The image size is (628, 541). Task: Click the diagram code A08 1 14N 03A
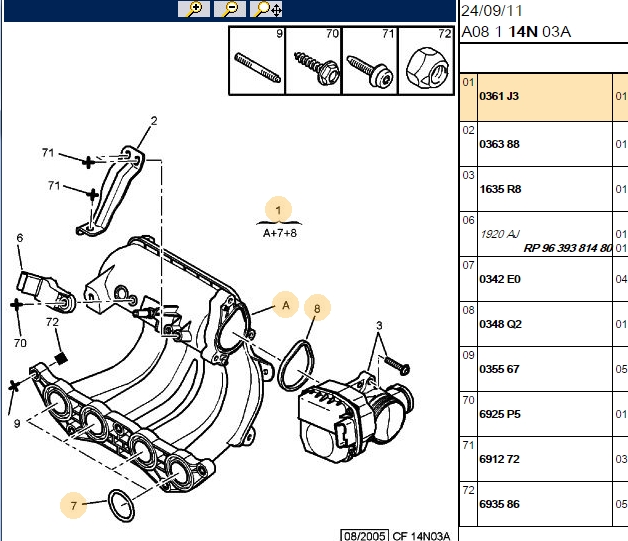516,32
